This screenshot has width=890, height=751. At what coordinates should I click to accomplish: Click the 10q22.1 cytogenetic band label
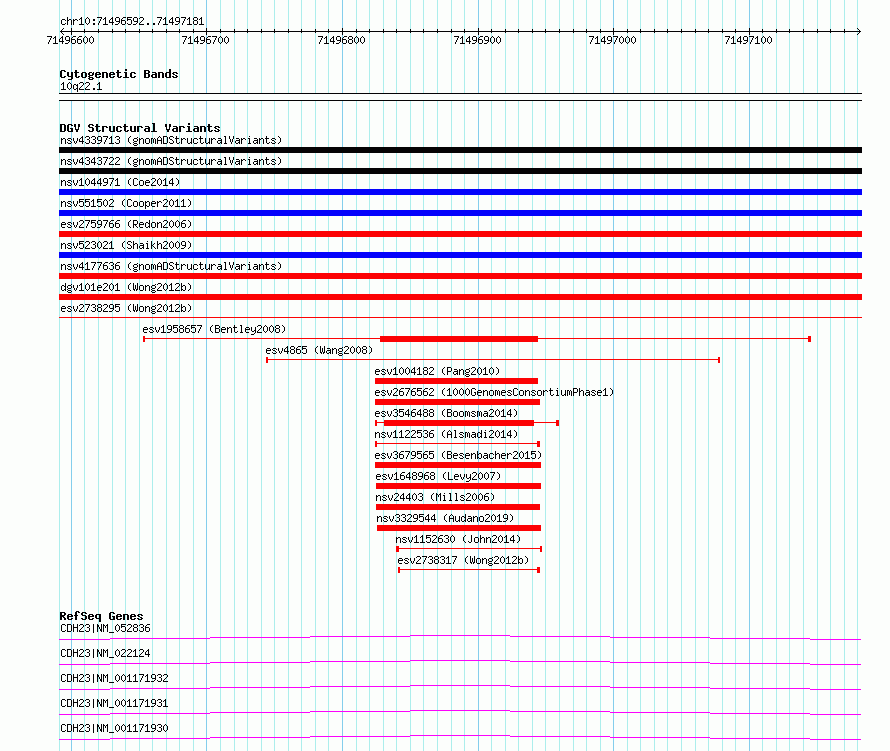pos(81,86)
